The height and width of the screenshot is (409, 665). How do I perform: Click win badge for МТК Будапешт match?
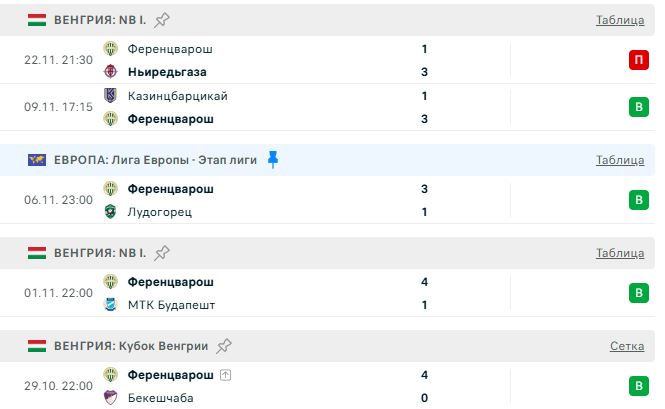tap(637, 293)
